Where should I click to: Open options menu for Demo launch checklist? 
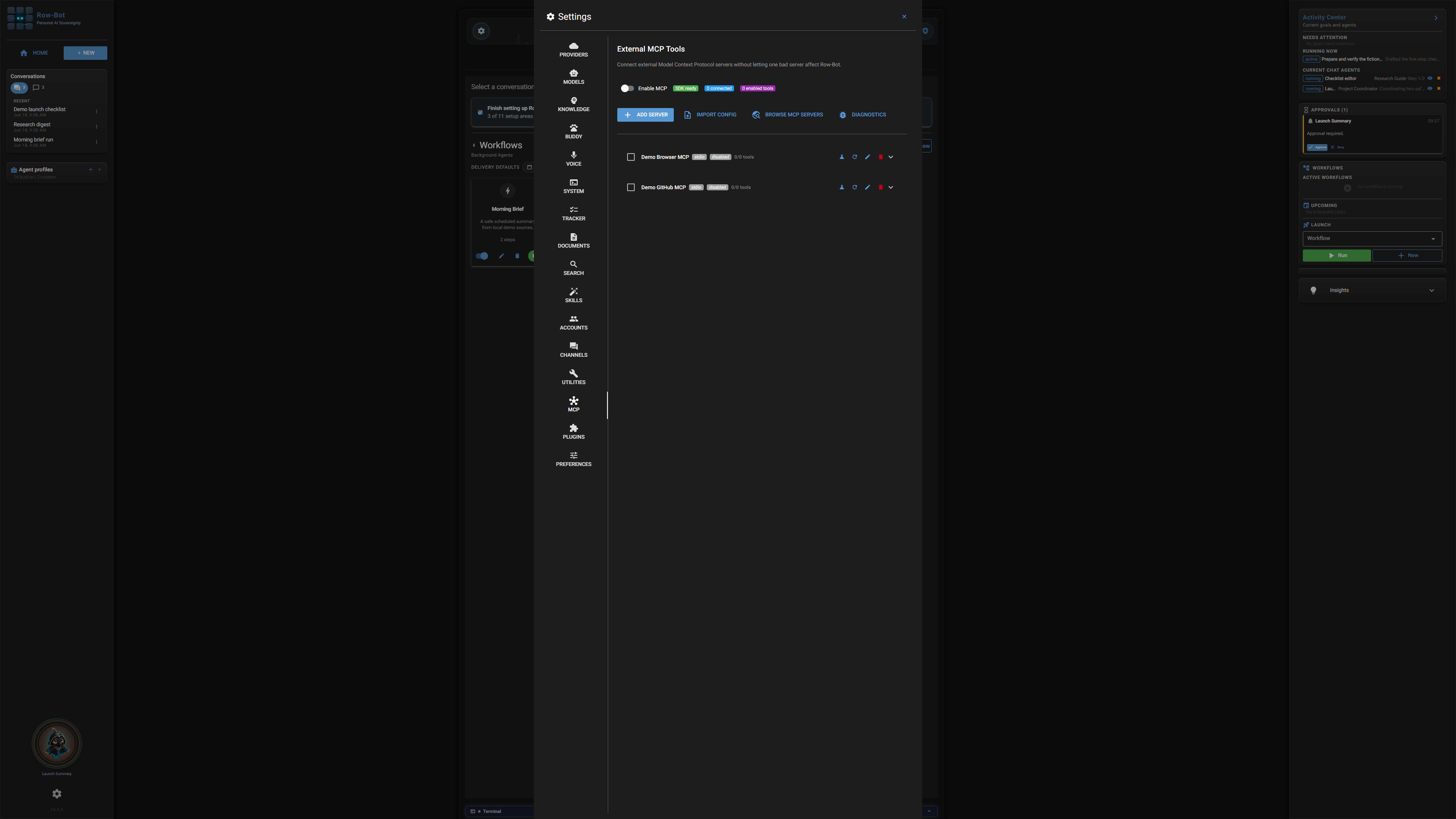pyautogui.click(x=97, y=112)
